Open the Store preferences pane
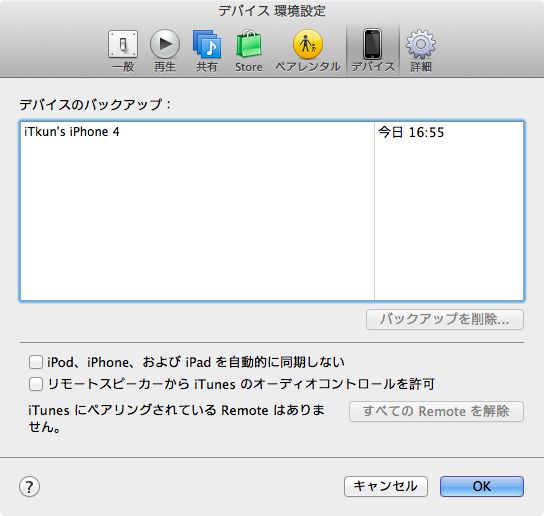 click(x=248, y=51)
